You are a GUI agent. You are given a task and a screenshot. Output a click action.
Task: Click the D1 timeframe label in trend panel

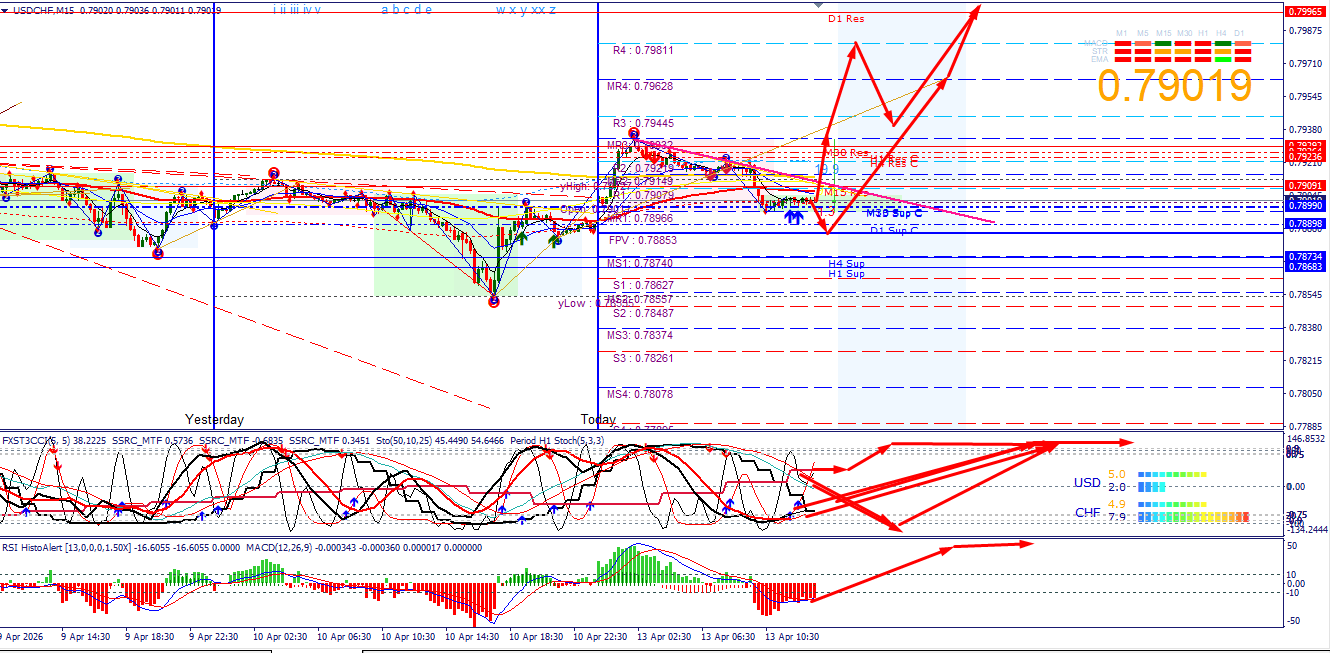click(x=1239, y=33)
